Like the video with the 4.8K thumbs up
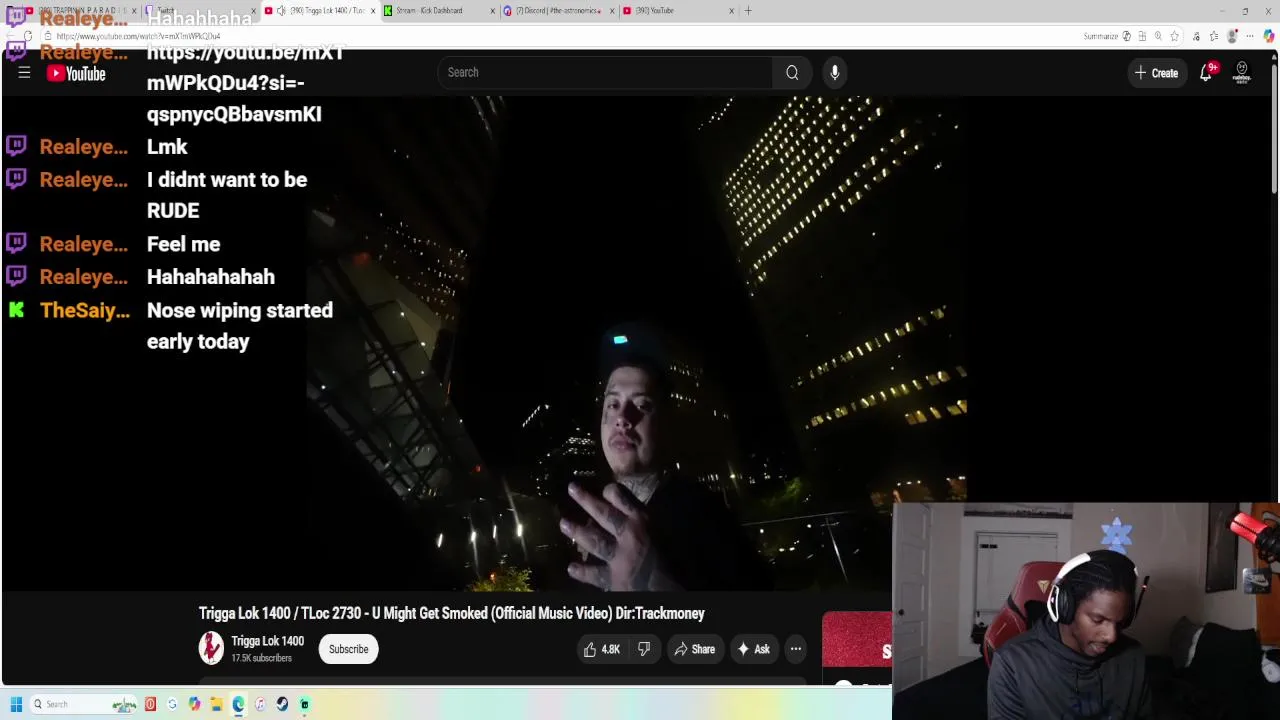This screenshot has width=1280, height=720. (x=602, y=649)
